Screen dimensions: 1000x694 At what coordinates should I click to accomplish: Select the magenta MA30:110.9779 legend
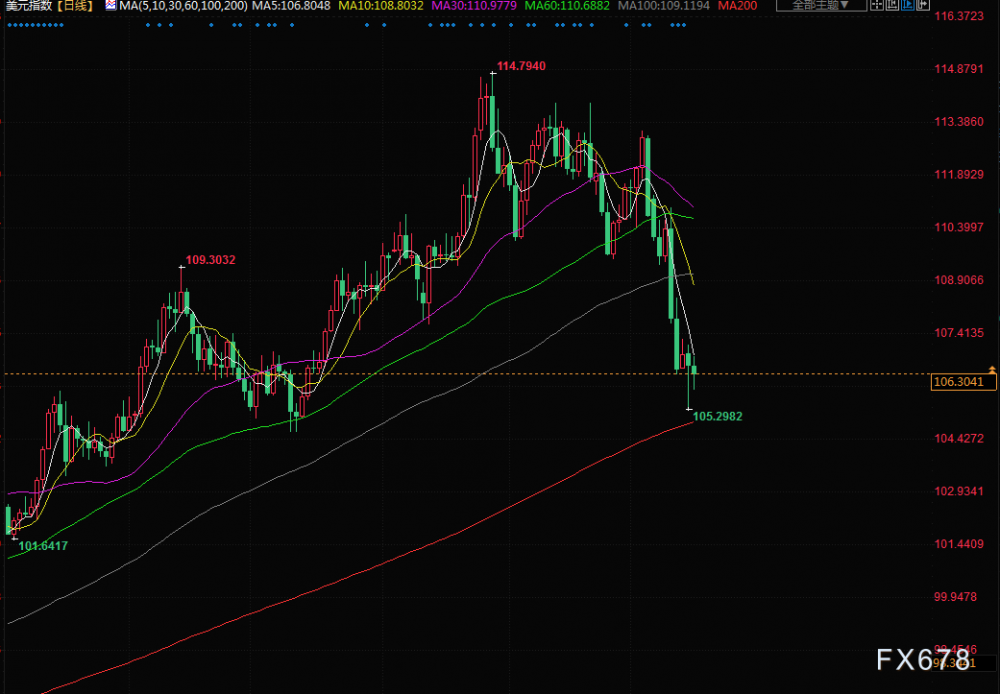point(474,6)
